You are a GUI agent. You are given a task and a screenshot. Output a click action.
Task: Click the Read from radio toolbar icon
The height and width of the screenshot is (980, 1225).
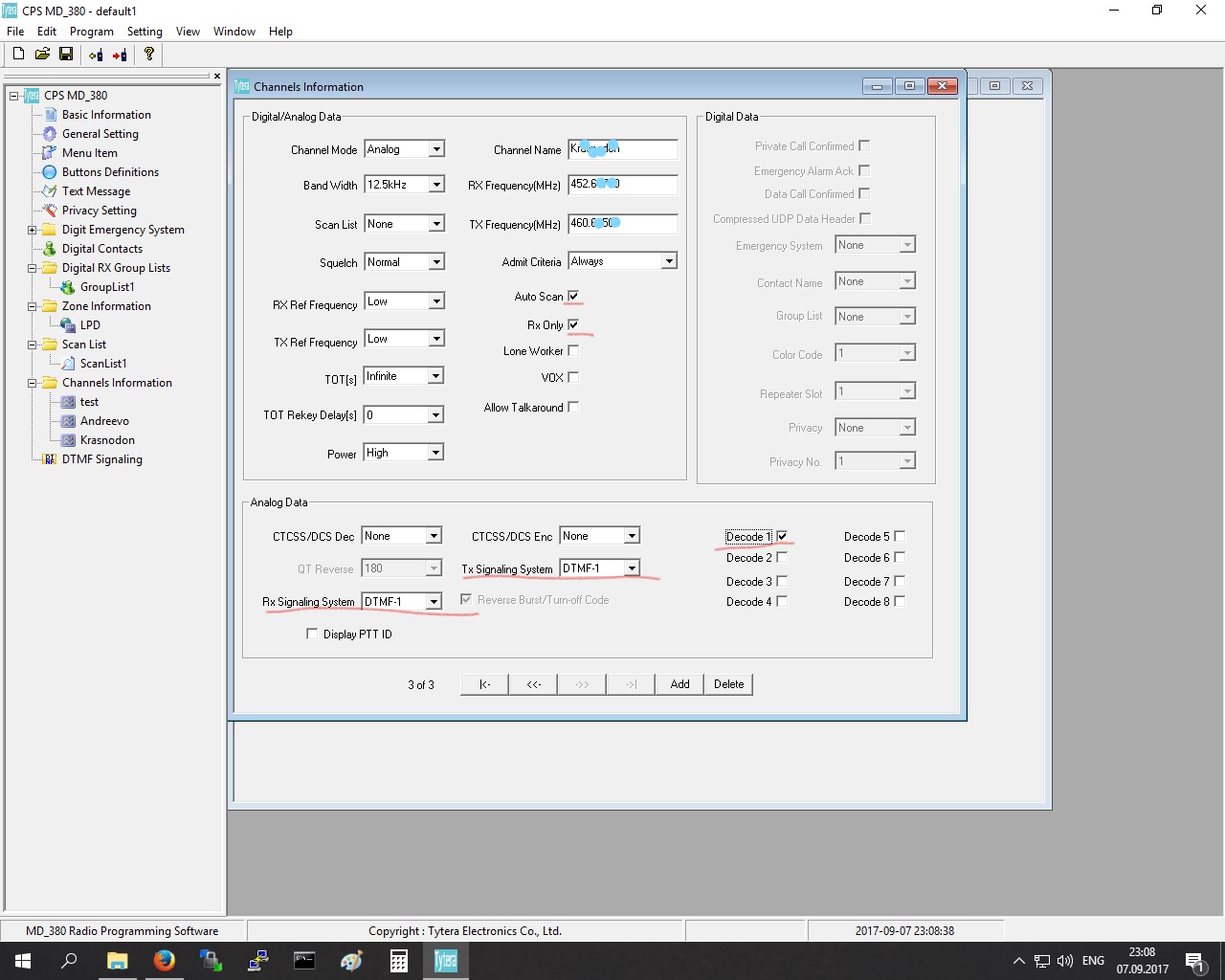pyautogui.click(x=96, y=56)
